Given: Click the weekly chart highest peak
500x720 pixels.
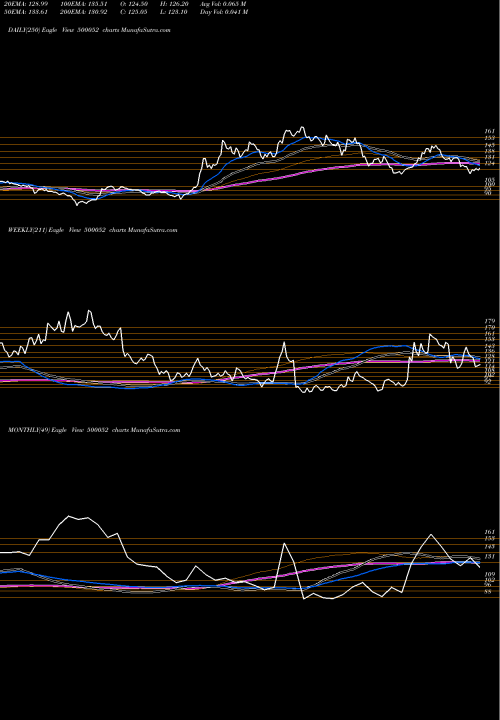Looking at the screenshot, I should (89, 311).
